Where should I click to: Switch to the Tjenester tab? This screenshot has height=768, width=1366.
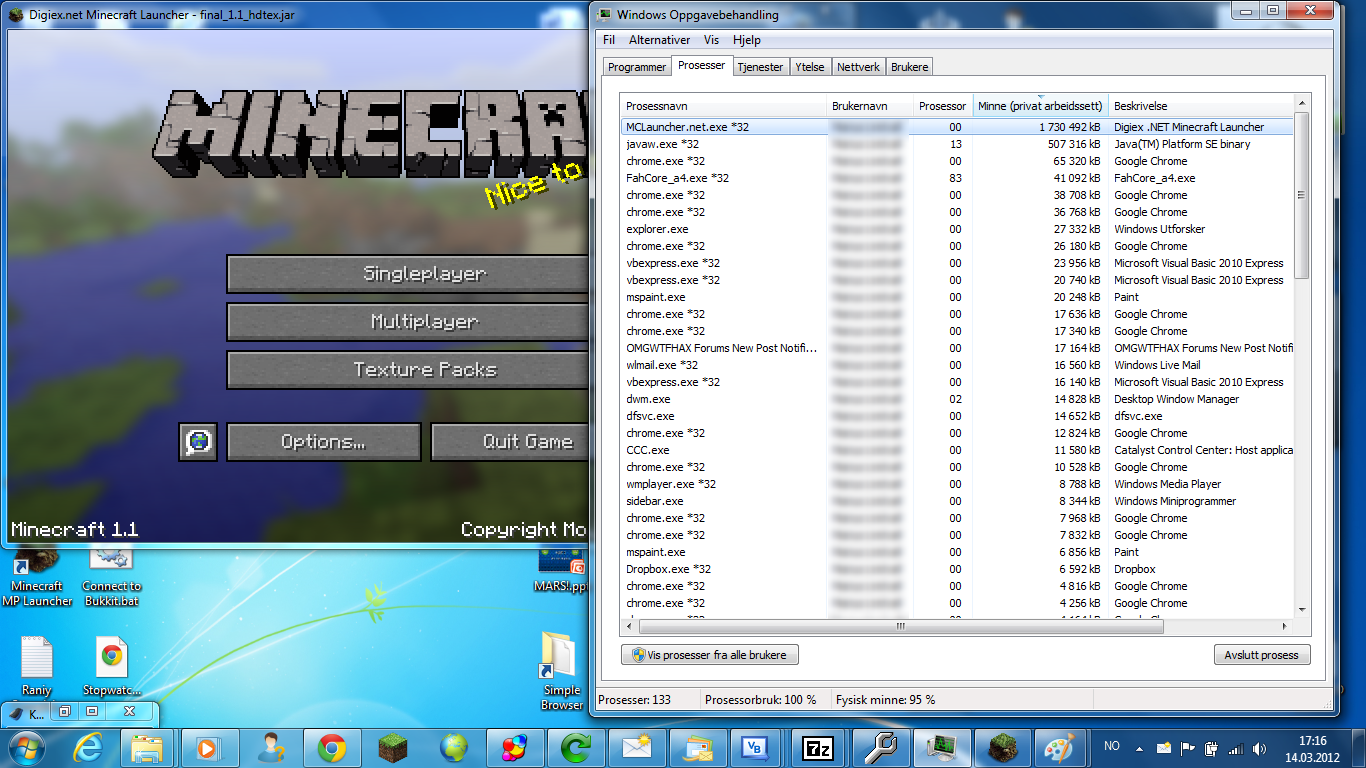[761, 67]
